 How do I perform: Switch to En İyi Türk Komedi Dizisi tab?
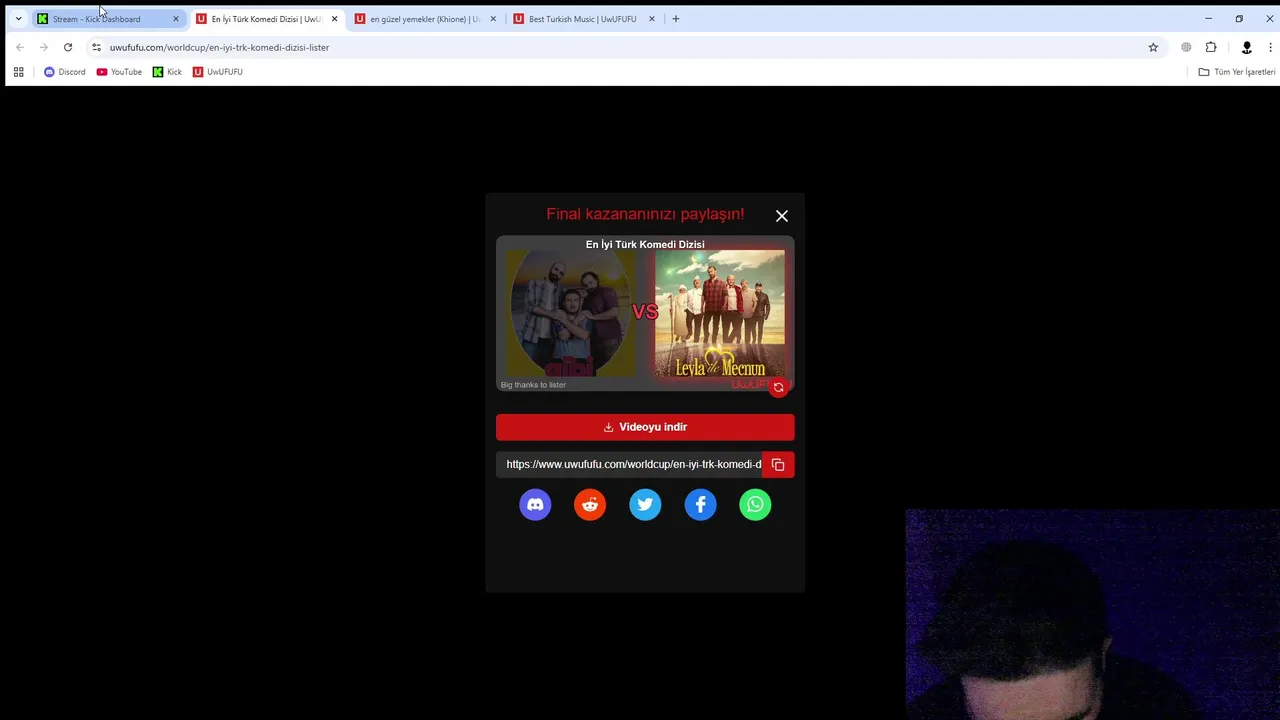click(266, 19)
